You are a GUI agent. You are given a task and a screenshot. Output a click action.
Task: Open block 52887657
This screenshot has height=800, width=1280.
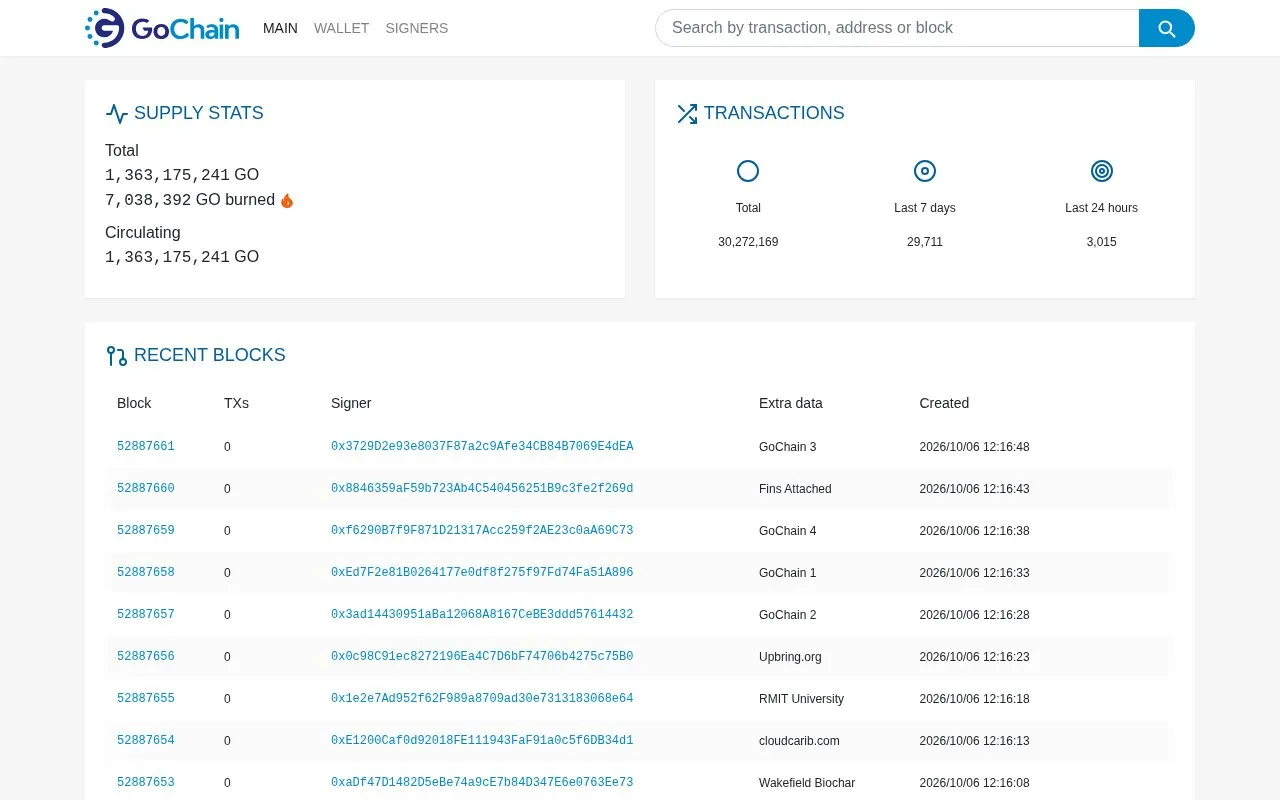tap(146, 615)
